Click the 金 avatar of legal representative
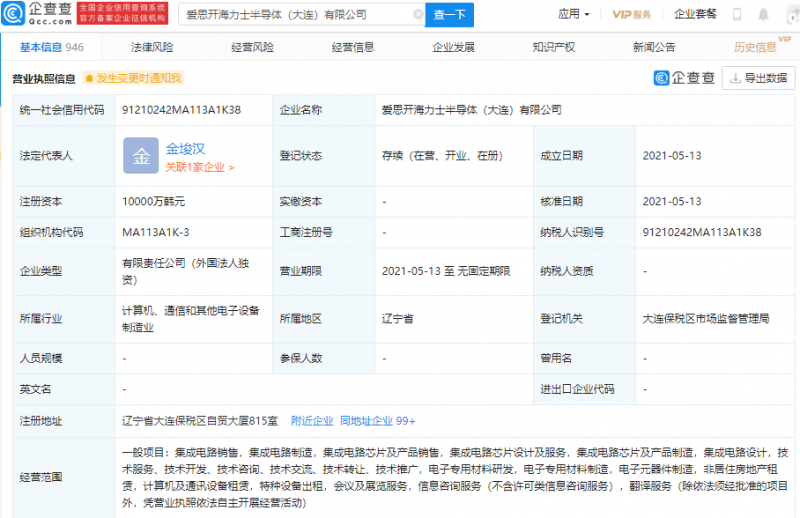The image size is (800, 518). coord(140,155)
